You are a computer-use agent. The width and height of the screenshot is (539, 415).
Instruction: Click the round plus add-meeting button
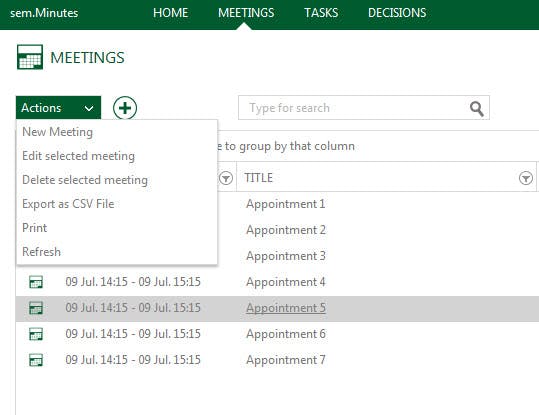coord(125,108)
